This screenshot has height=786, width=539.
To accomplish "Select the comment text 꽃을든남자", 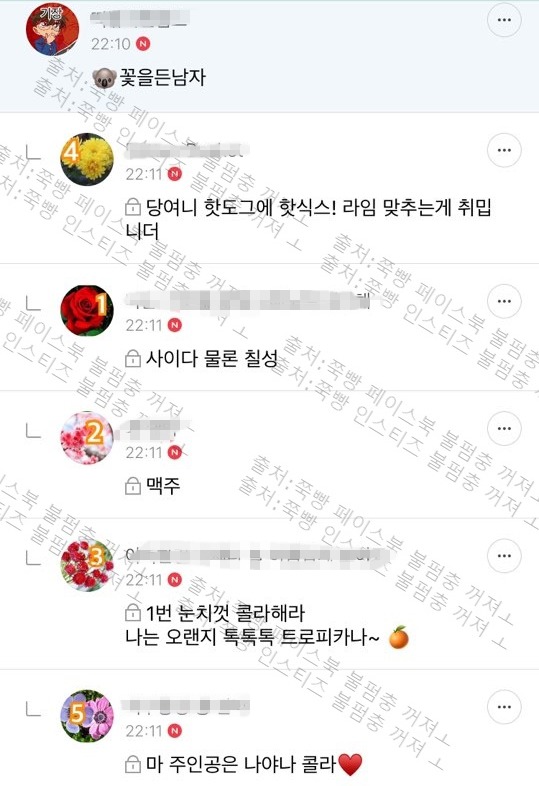I will (162, 78).
